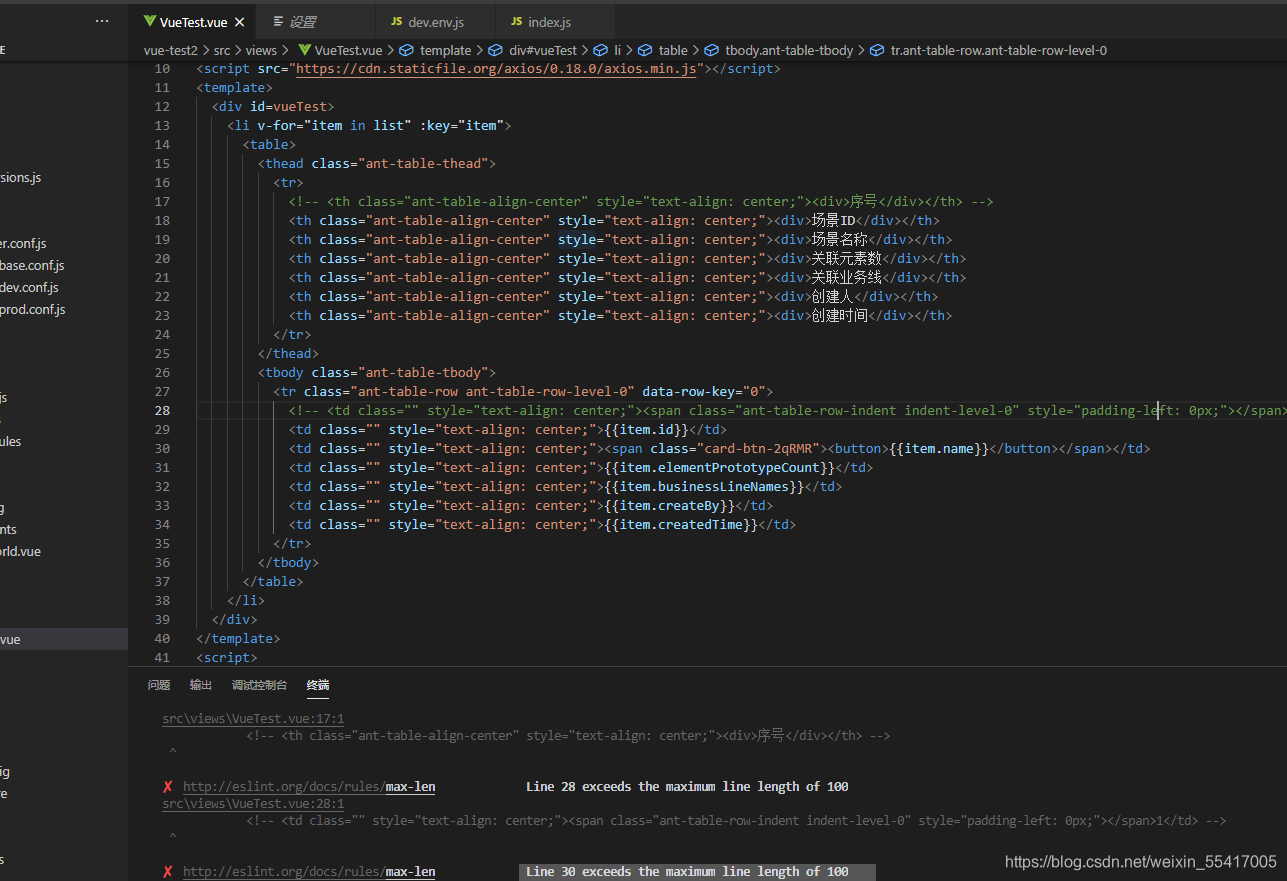The height and width of the screenshot is (881, 1287).
Task: Open the template symbol breadcrumb
Action: (x=436, y=50)
